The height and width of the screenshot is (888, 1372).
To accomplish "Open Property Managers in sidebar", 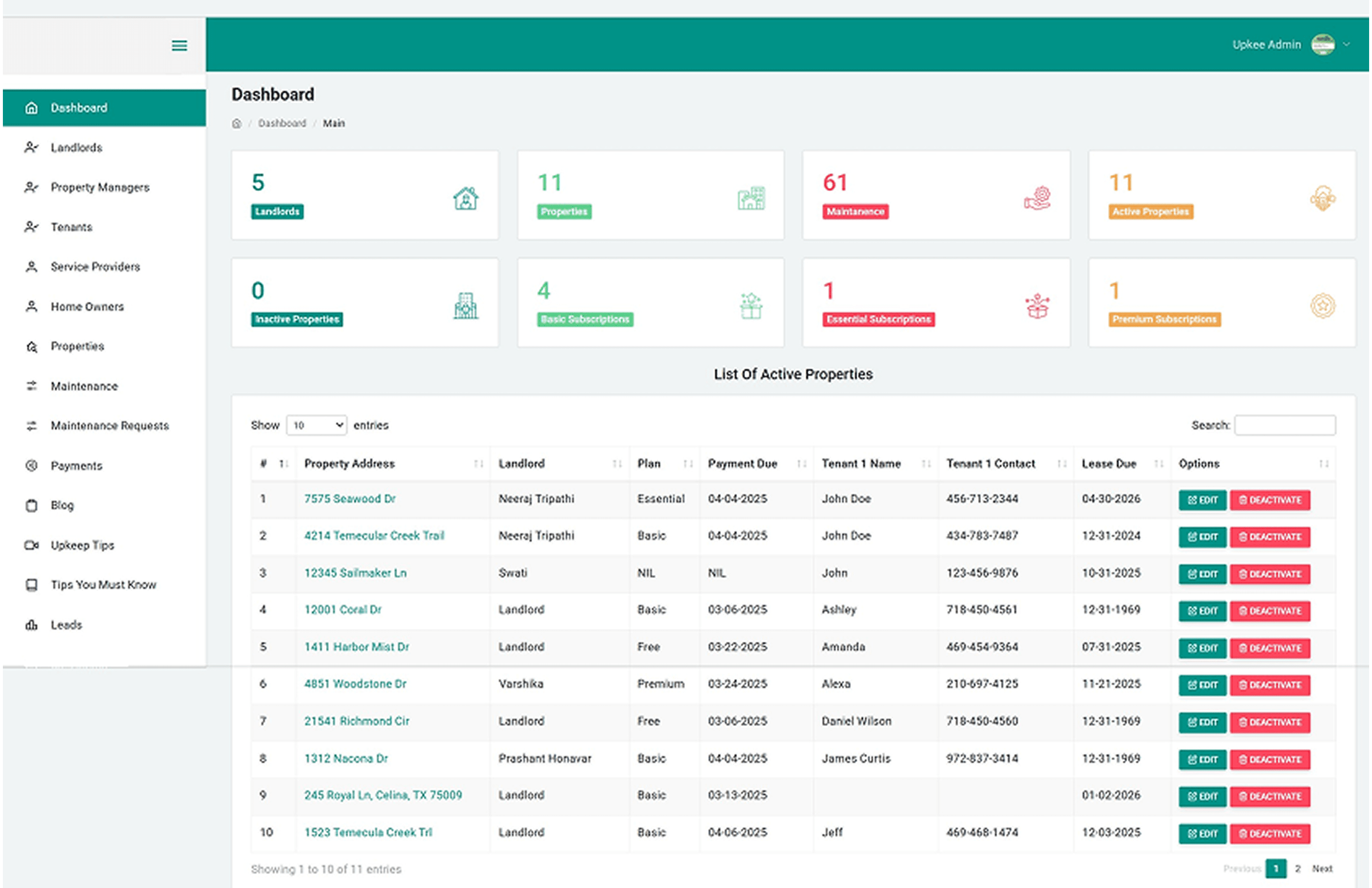I will pos(100,188).
